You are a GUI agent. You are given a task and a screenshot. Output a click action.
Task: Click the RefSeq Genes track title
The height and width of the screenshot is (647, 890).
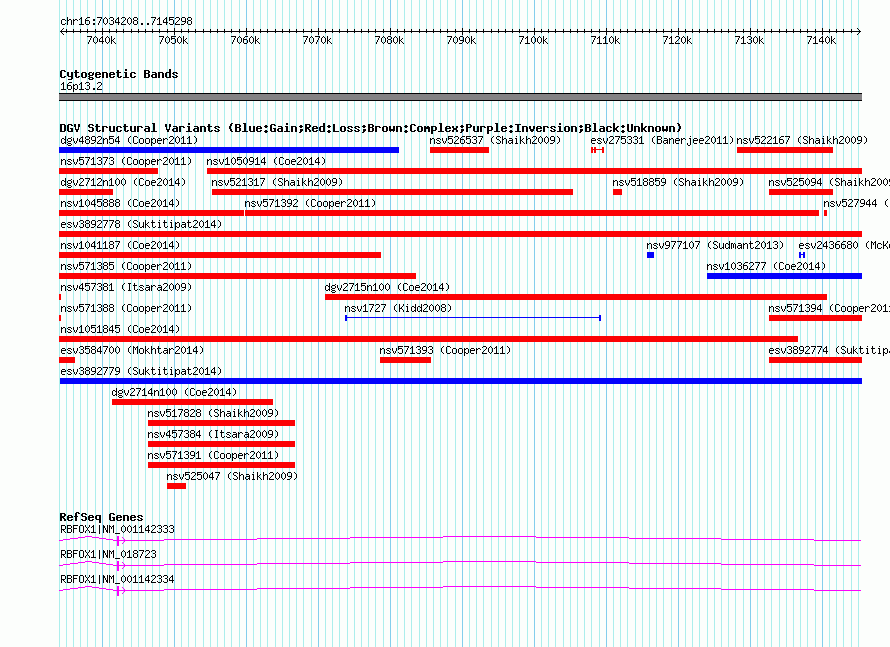click(x=101, y=516)
